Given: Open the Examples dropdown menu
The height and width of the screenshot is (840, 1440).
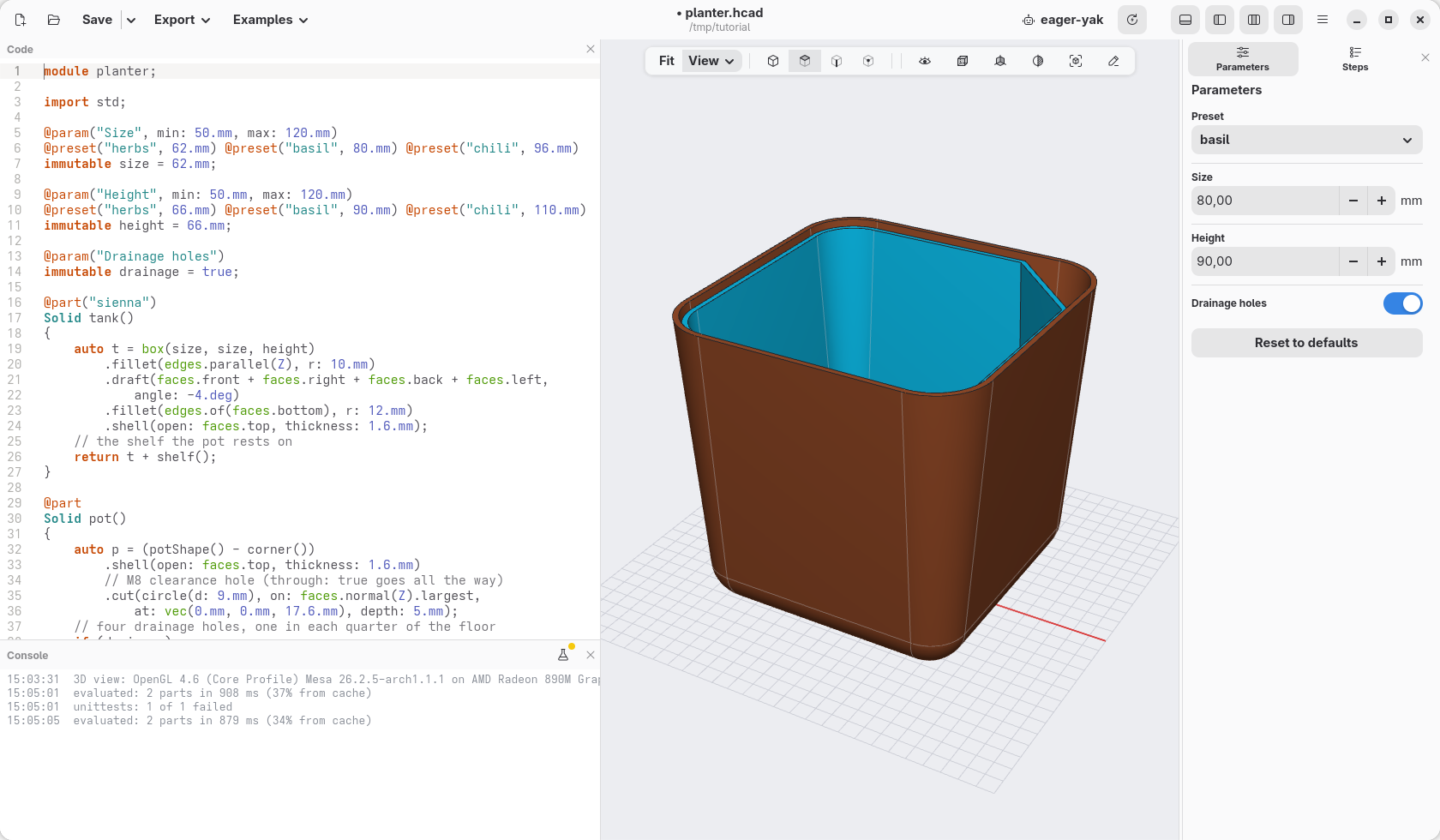Looking at the screenshot, I should [x=270, y=20].
